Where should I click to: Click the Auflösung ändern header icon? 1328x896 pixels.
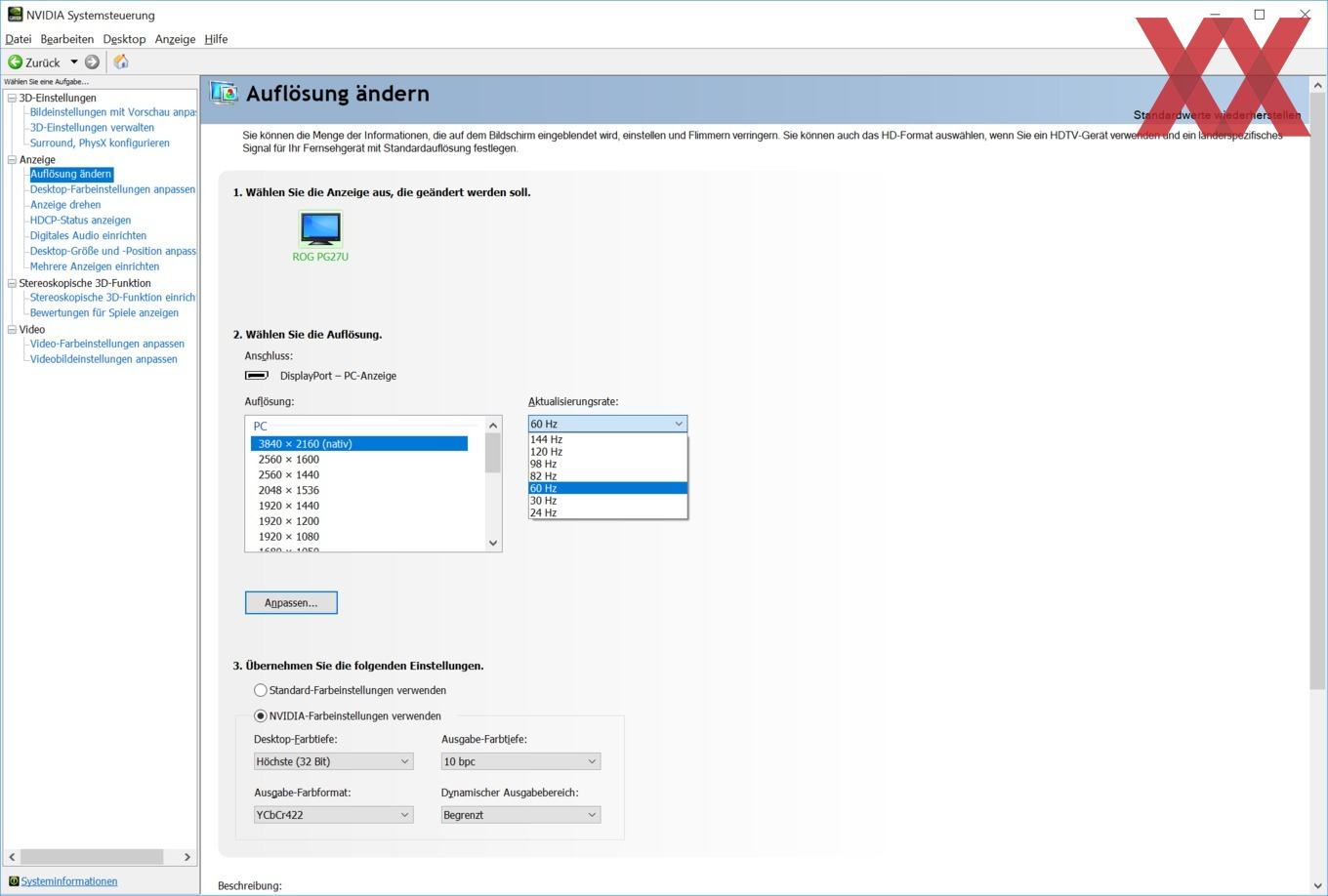click(x=224, y=93)
